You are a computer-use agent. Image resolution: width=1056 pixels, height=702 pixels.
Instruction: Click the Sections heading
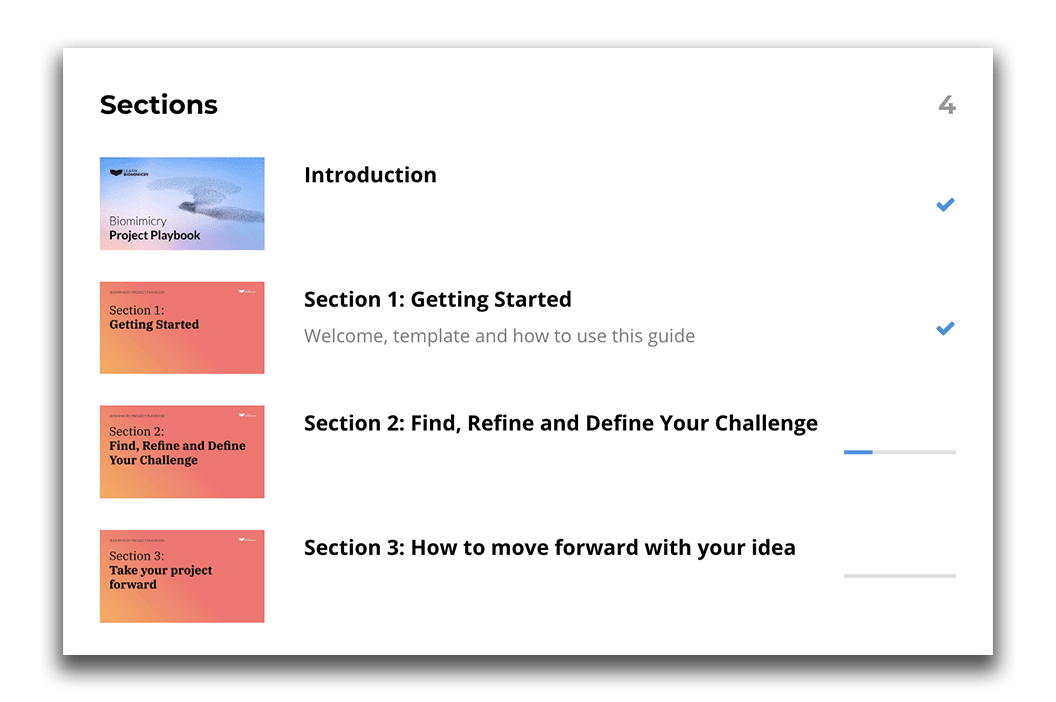159,105
